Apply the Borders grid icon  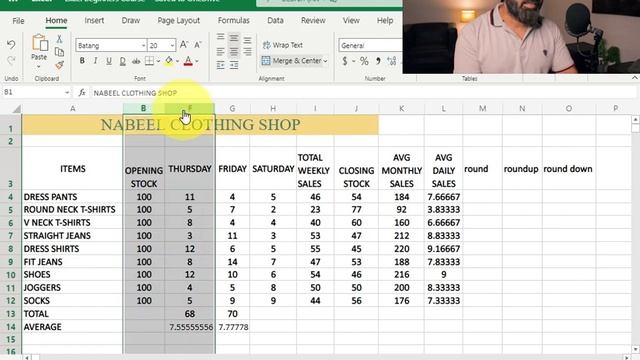(x=149, y=61)
